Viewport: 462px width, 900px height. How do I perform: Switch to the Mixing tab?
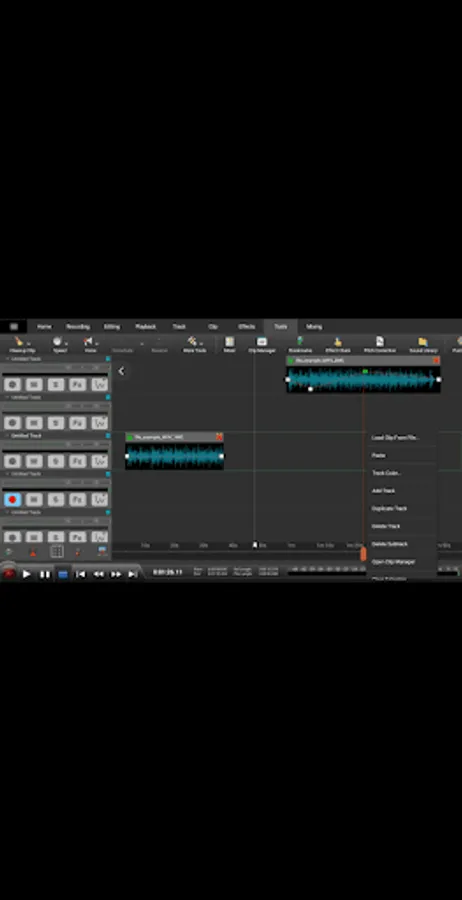(x=314, y=327)
